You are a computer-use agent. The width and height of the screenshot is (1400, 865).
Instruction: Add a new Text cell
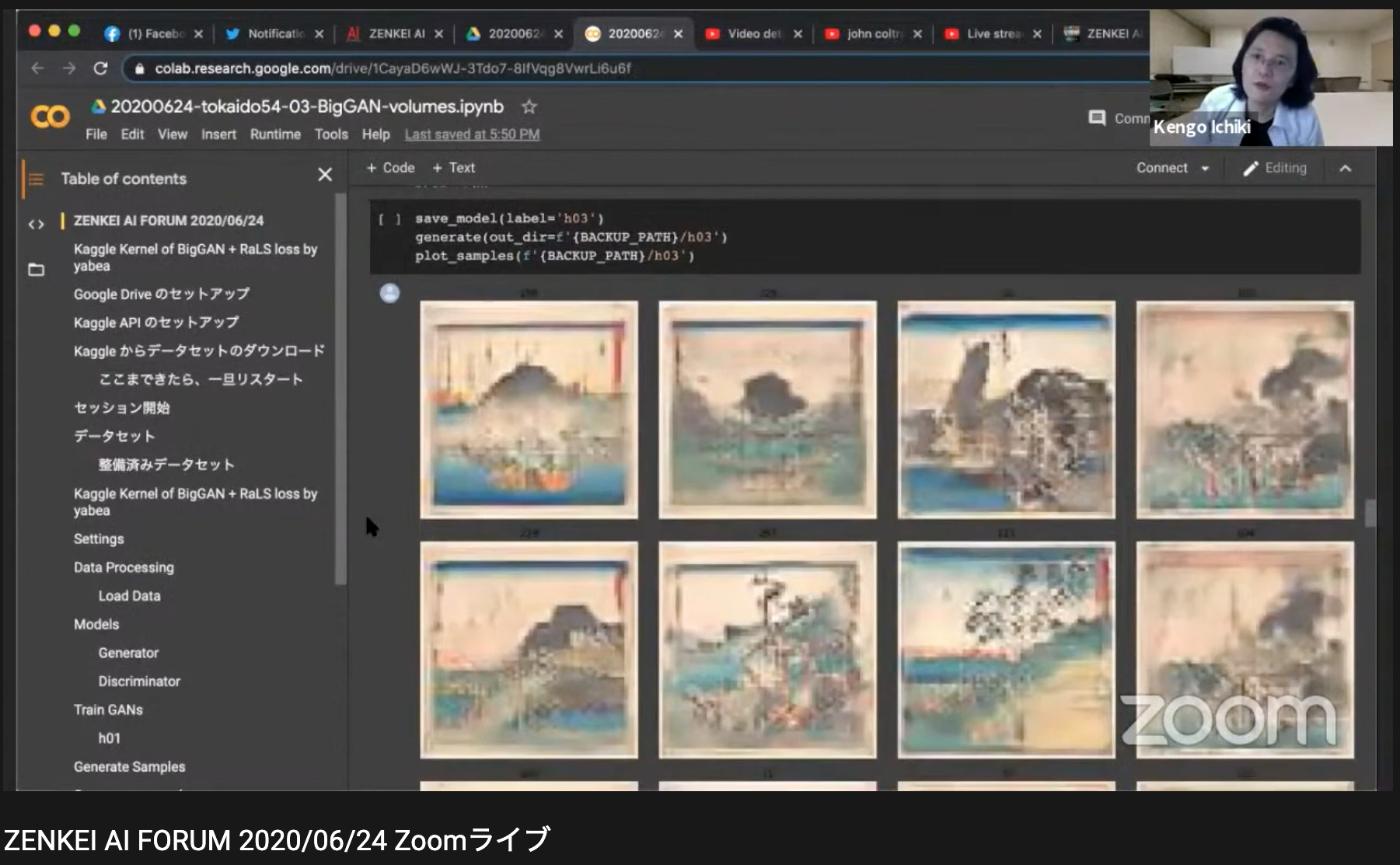454,168
